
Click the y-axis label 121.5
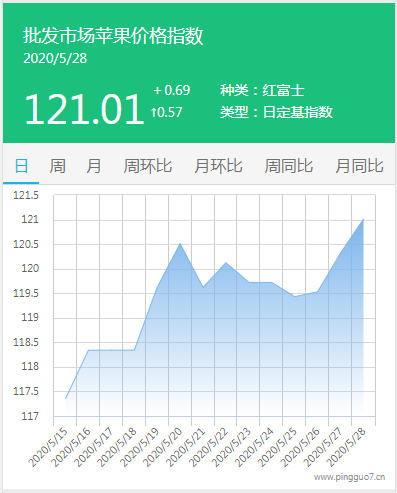pos(26,195)
